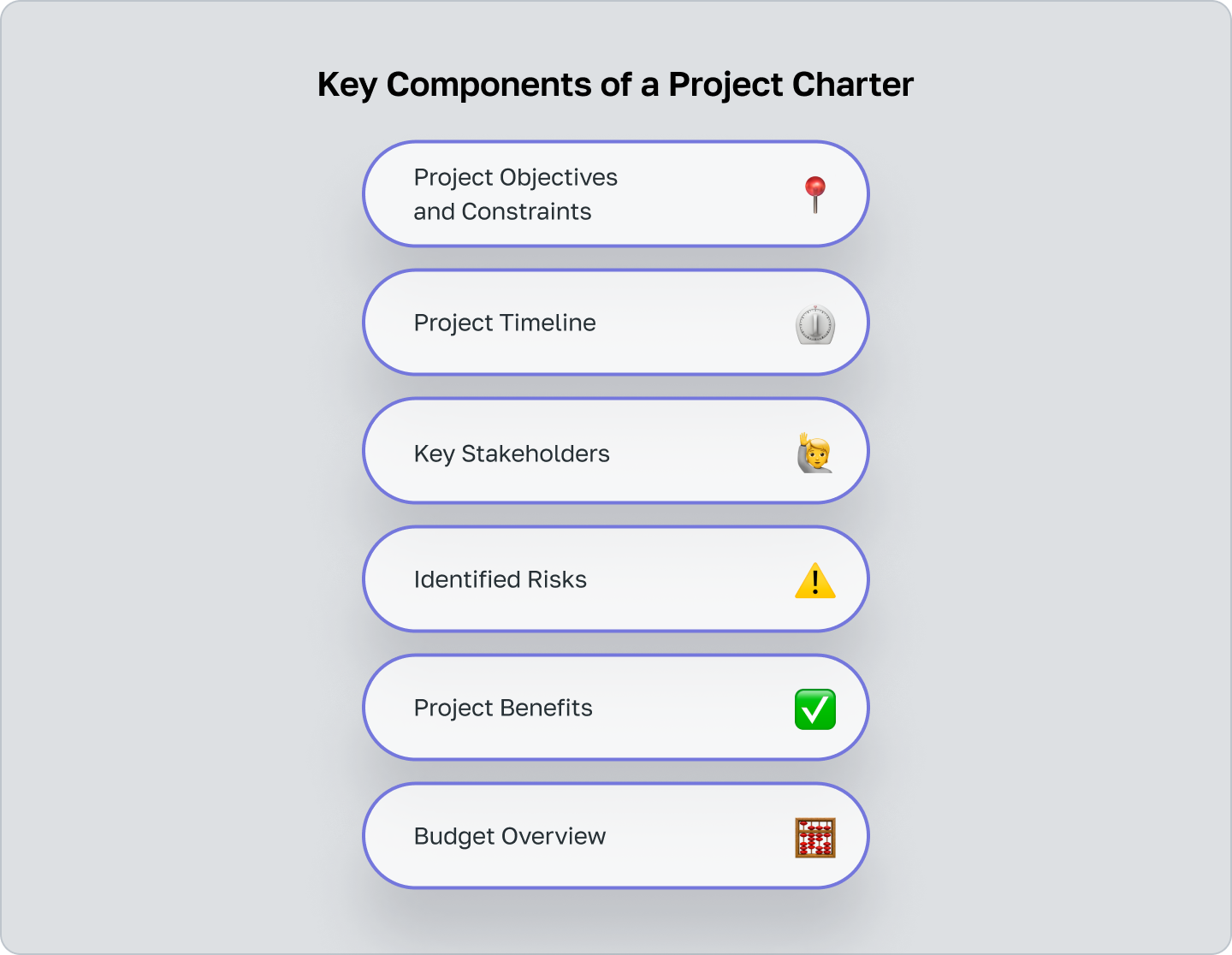Screen dimensions: 1232x955
Task: Click the yellow warning triangle icon
Action: [x=815, y=580]
